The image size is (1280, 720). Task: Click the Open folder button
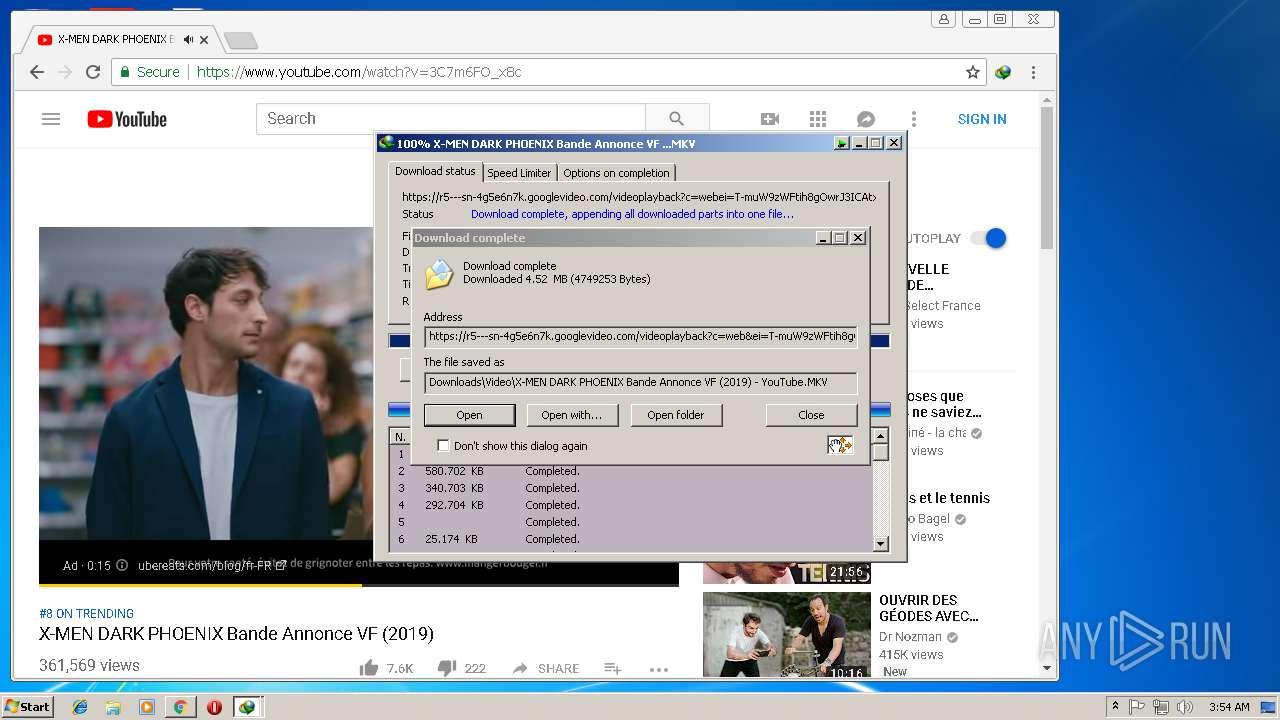tap(675, 415)
